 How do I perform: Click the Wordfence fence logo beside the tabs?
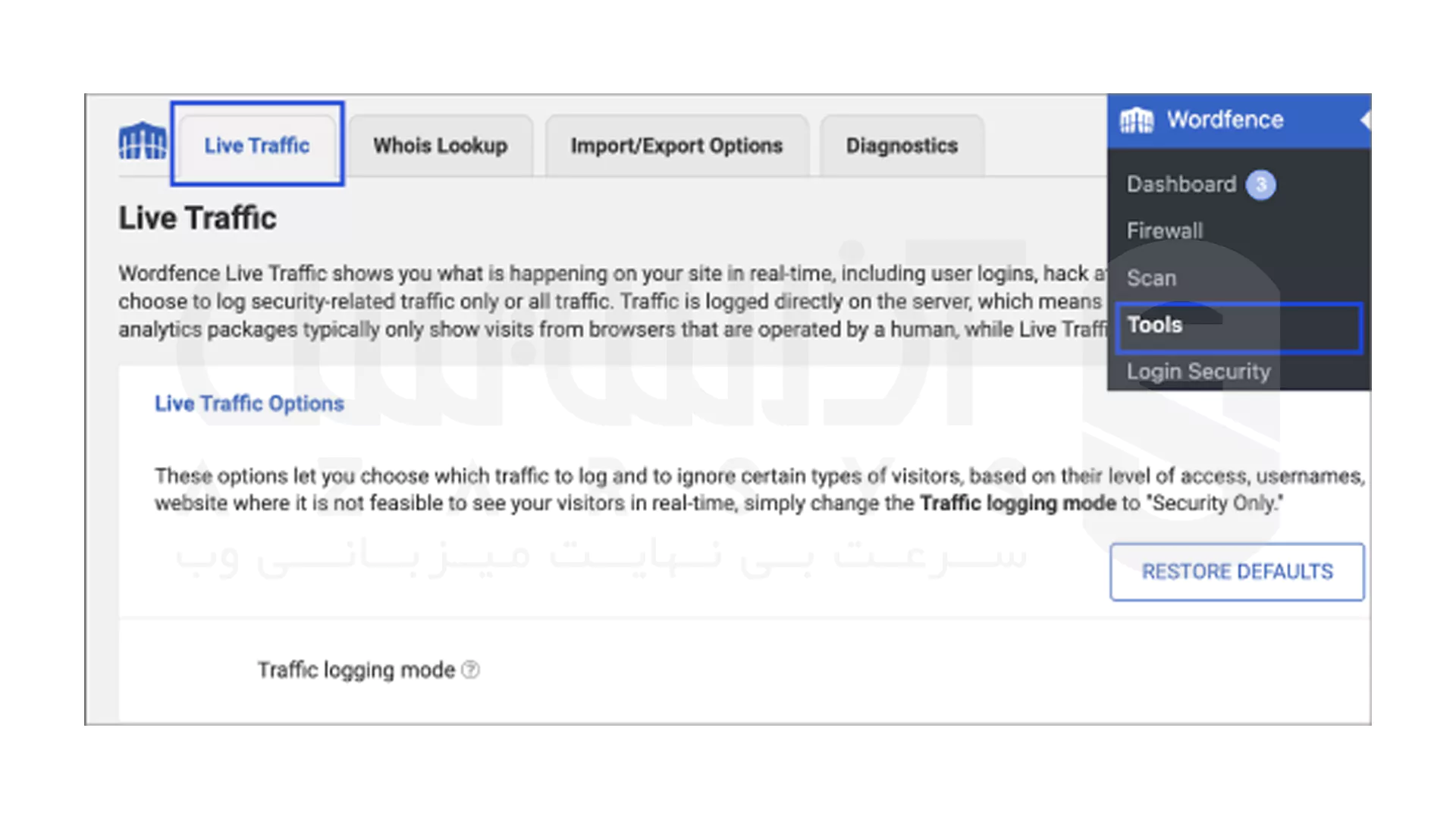[x=142, y=141]
